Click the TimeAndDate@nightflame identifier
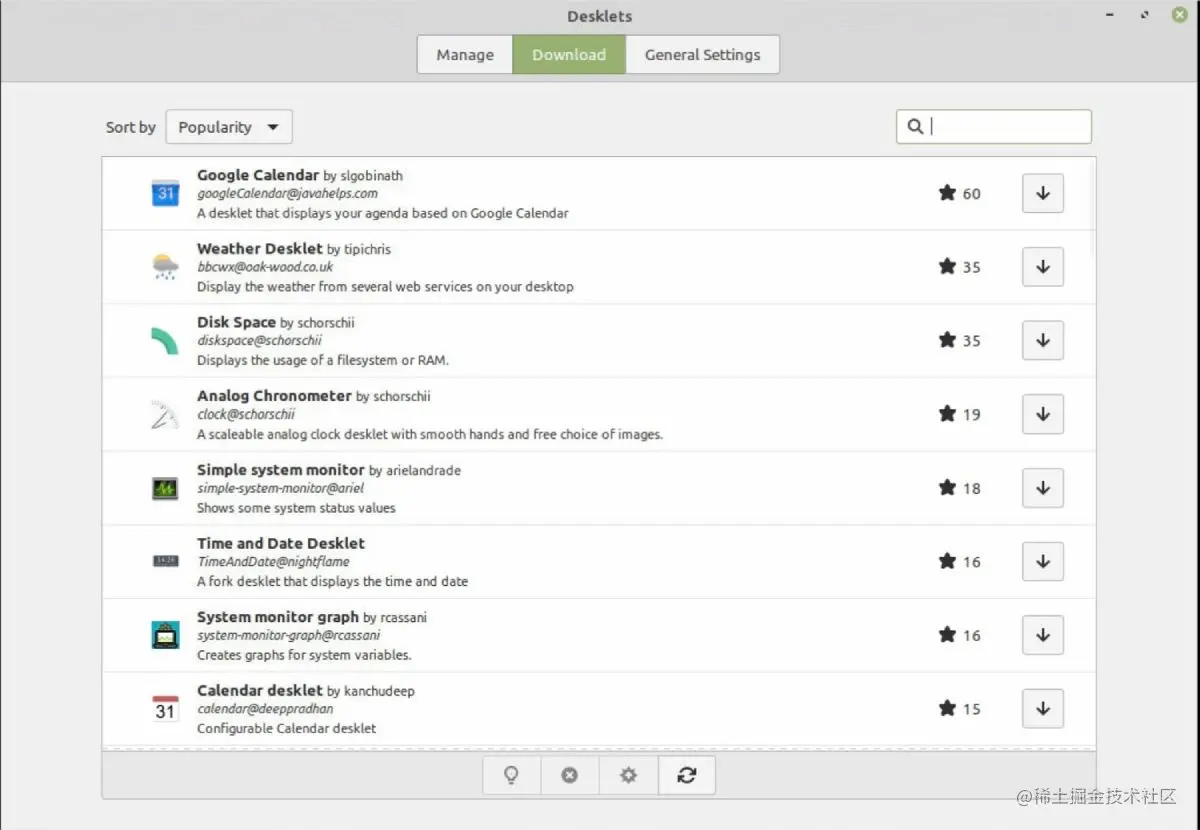 click(273, 562)
